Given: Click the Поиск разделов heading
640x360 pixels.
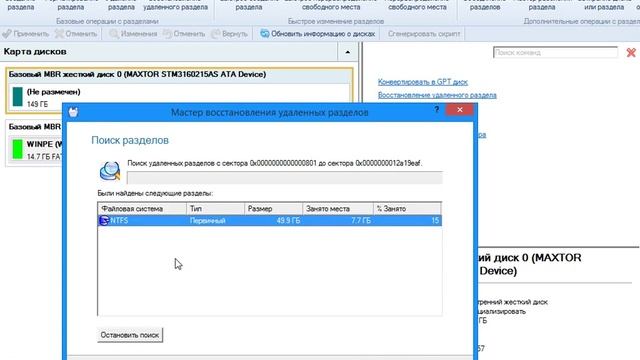Looking at the screenshot, I should coord(130,140).
